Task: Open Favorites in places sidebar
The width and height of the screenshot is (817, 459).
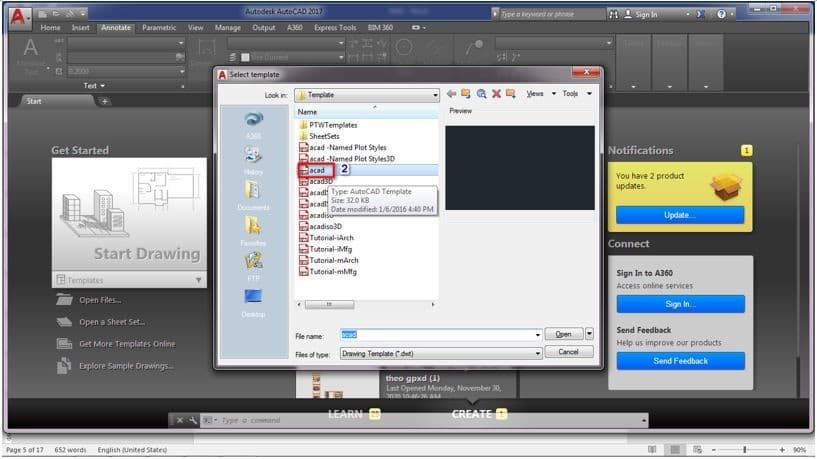Action: coord(253,232)
